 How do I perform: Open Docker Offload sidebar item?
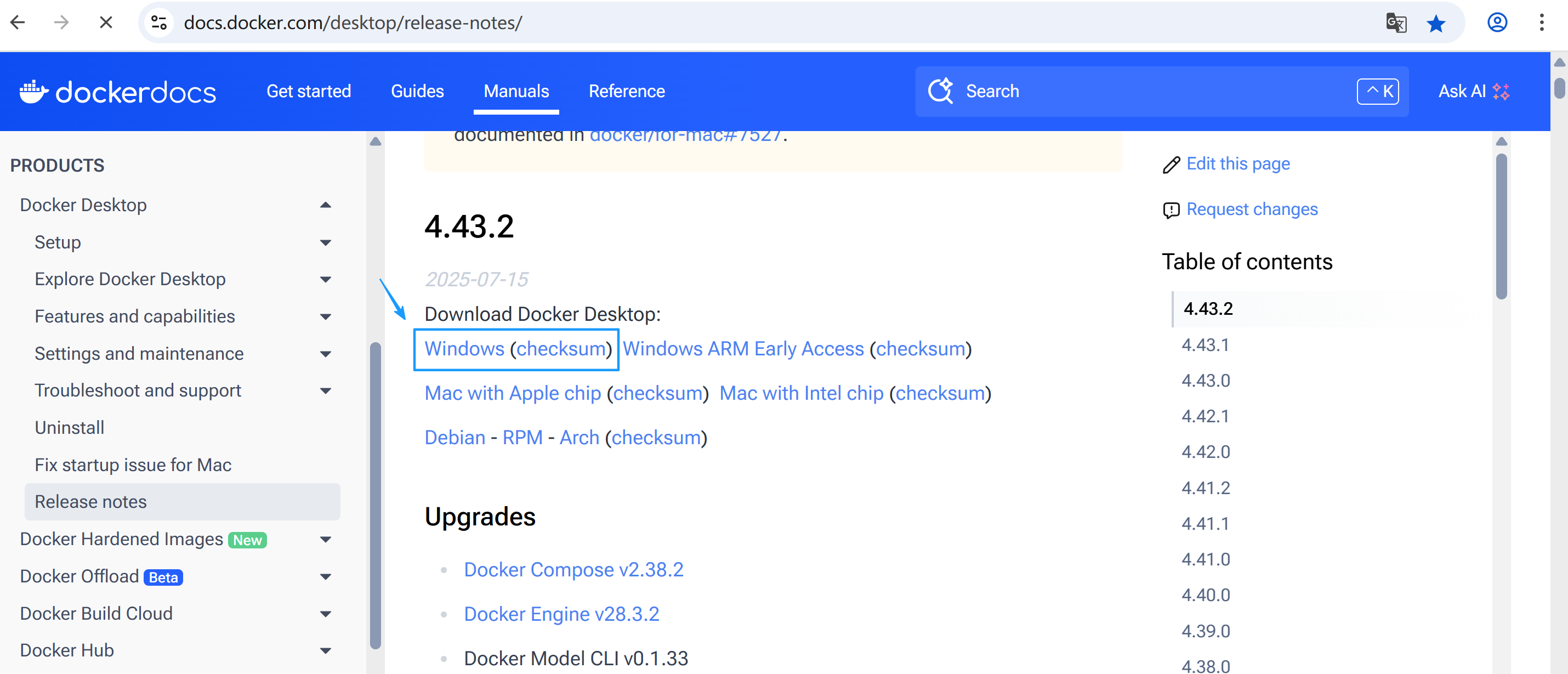click(79, 576)
